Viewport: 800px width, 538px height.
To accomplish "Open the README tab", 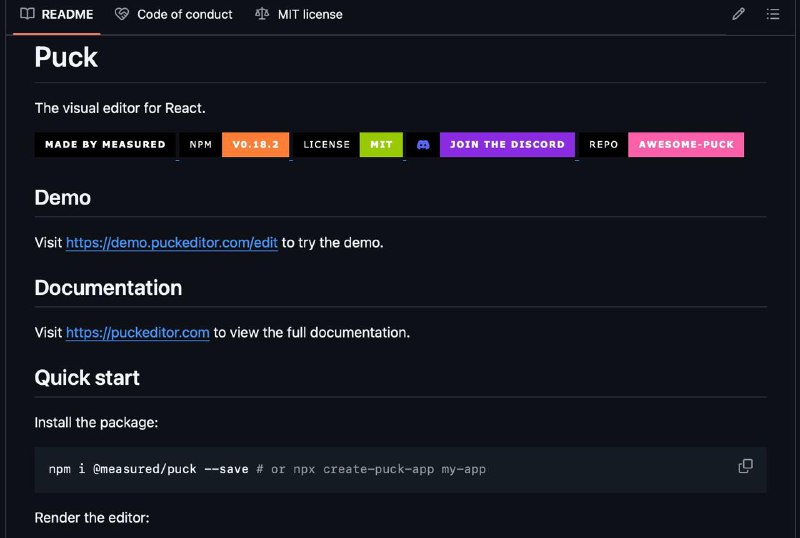I will pos(57,14).
